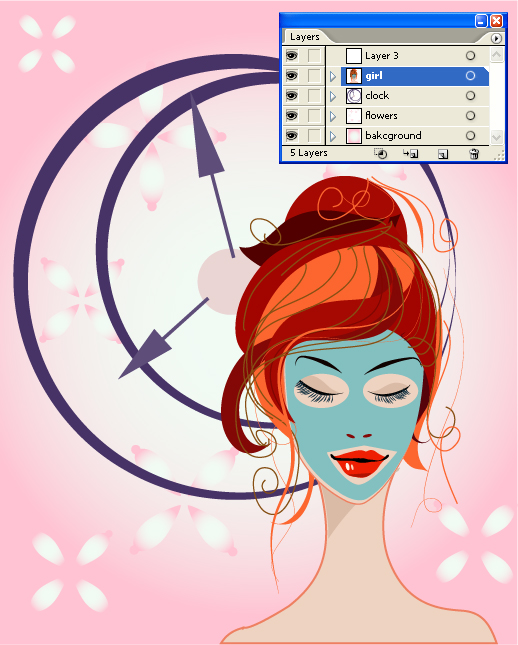
Task: Open the Layers panel flyout menu
Action: (496, 38)
